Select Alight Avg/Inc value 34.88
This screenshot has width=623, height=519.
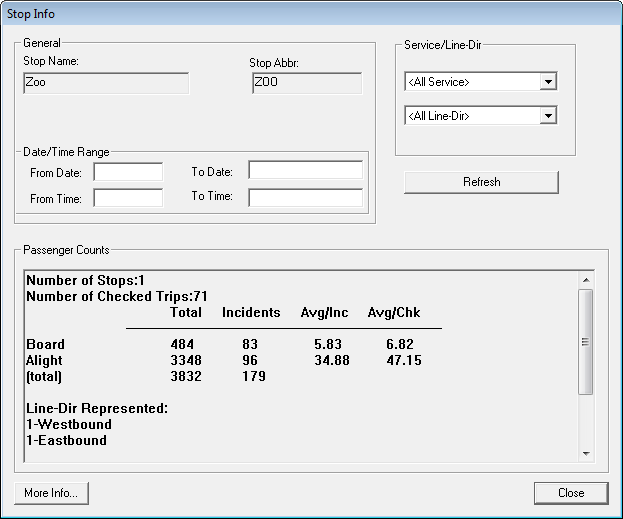(332, 360)
